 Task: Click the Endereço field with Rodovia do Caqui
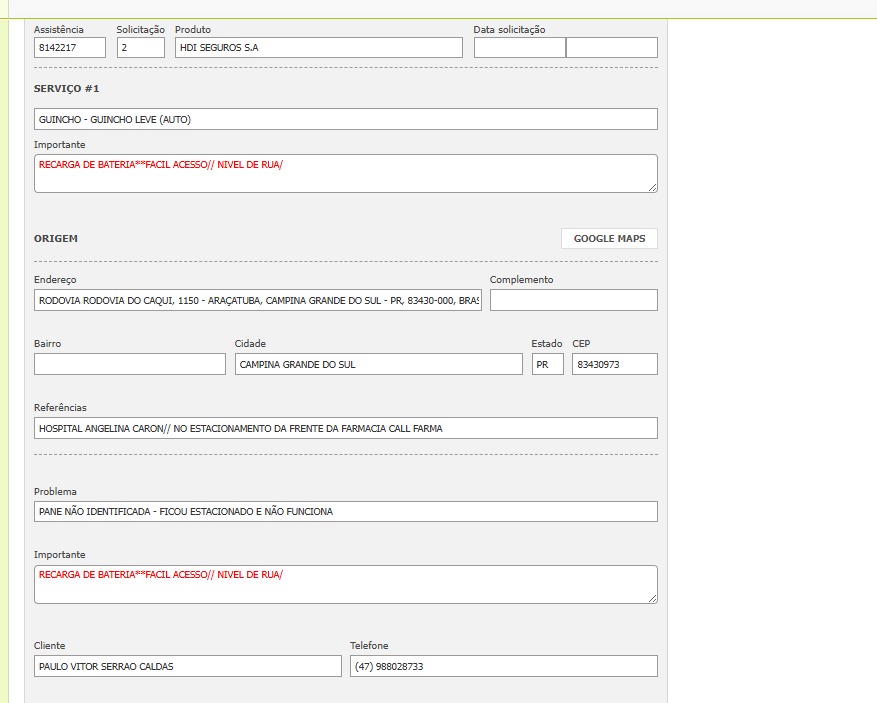click(257, 300)
